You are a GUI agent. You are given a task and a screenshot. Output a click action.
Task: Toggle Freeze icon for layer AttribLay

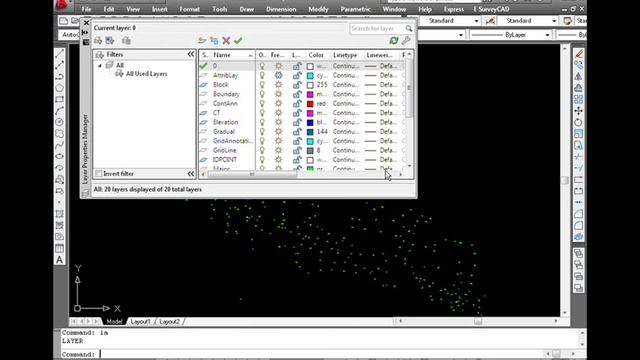(x=278, y=75)
